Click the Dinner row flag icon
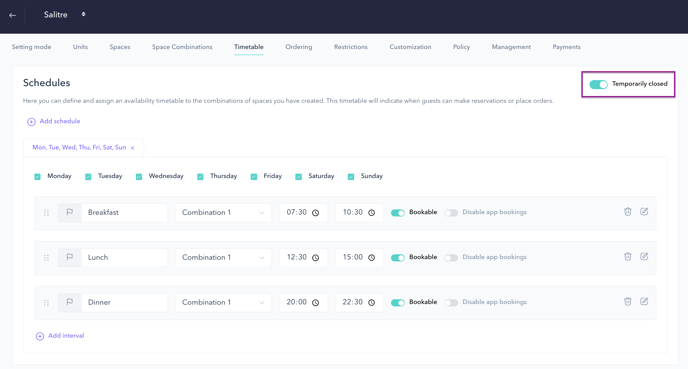 pyautogui.click(x=69, y=302)
